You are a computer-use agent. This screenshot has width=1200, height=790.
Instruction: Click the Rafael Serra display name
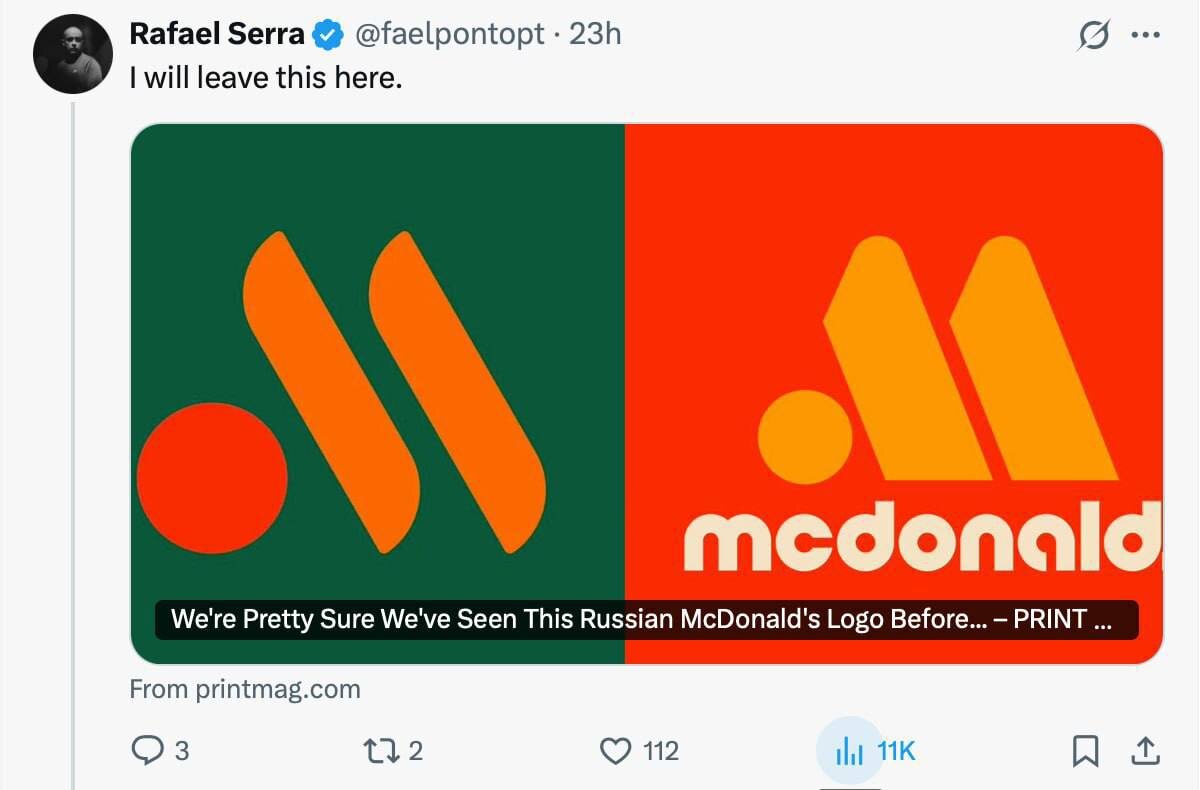pyautogui.click(x=216, y=34)
